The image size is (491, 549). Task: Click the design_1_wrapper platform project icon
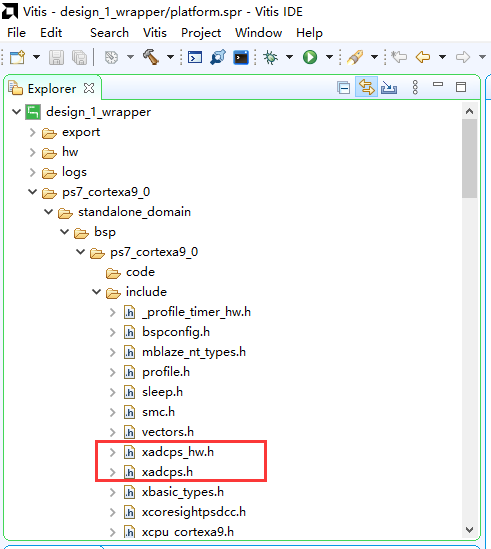coord(33,112)
